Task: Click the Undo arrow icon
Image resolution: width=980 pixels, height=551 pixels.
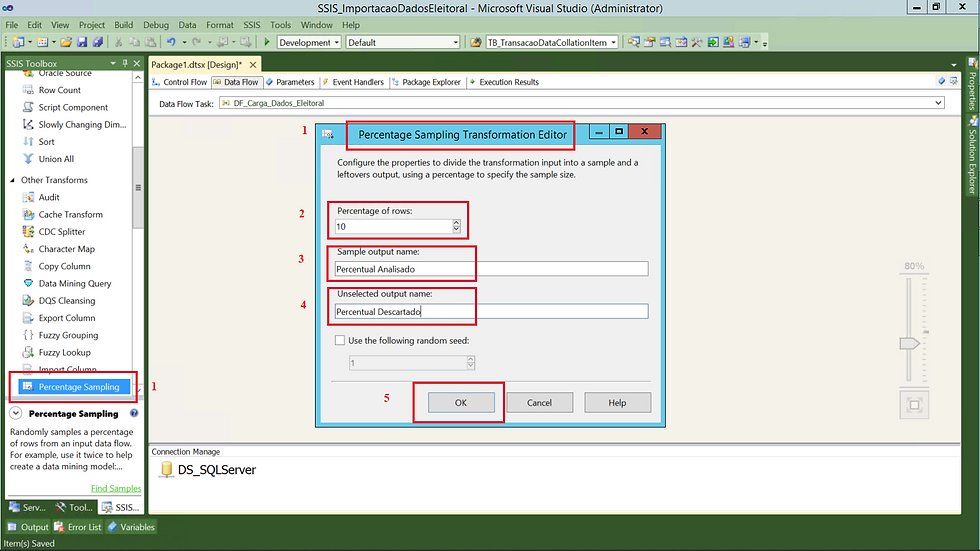Action: (171, 42)
